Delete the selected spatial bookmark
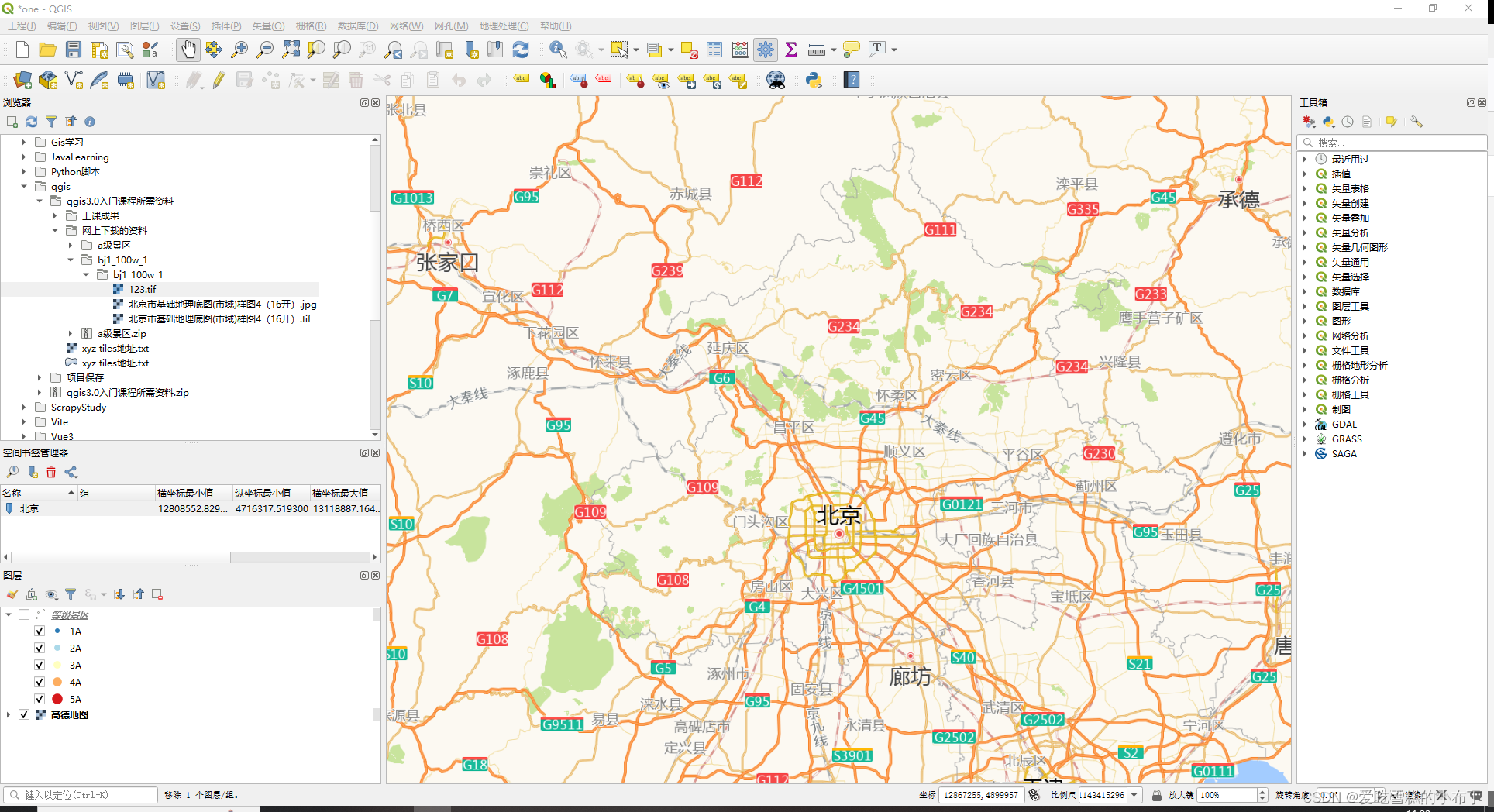 (x=51, y=472)
